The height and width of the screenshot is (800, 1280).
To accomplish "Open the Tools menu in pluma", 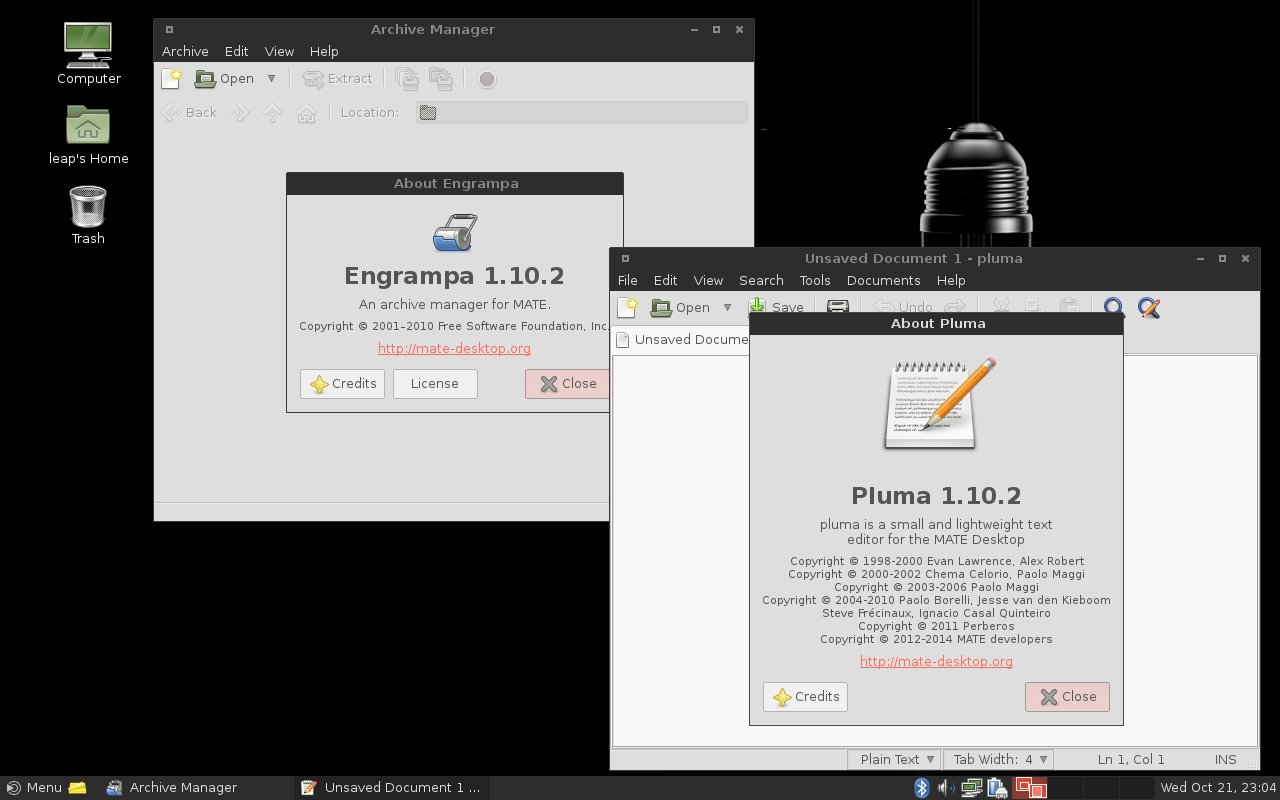I will tap(814, 281).
